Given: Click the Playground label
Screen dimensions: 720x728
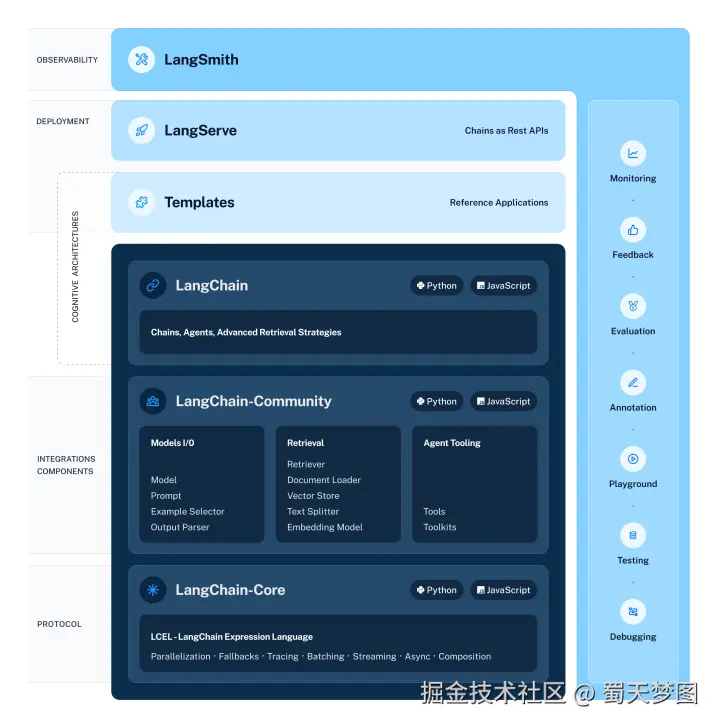Looking at the screenshot, I should click(x=633, y=484).
